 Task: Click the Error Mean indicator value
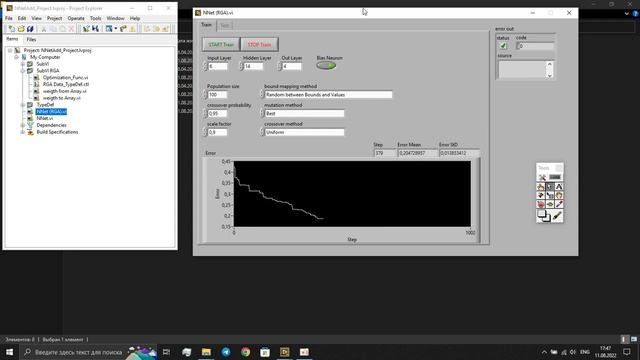[418, 153]
